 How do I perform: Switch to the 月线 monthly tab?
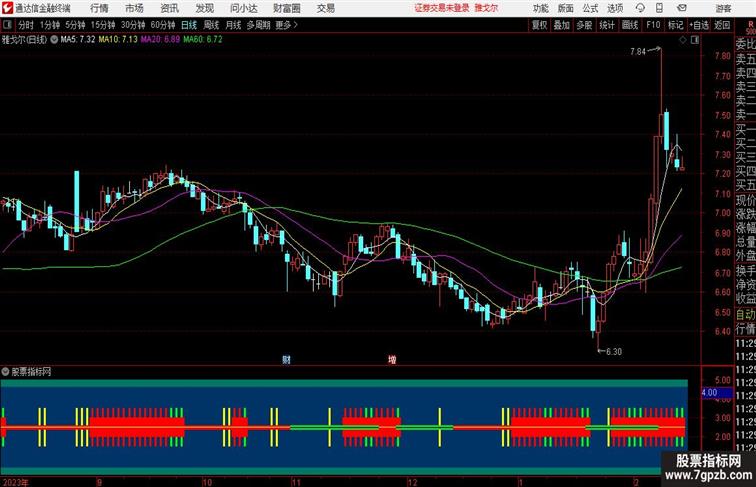[233, 25]
